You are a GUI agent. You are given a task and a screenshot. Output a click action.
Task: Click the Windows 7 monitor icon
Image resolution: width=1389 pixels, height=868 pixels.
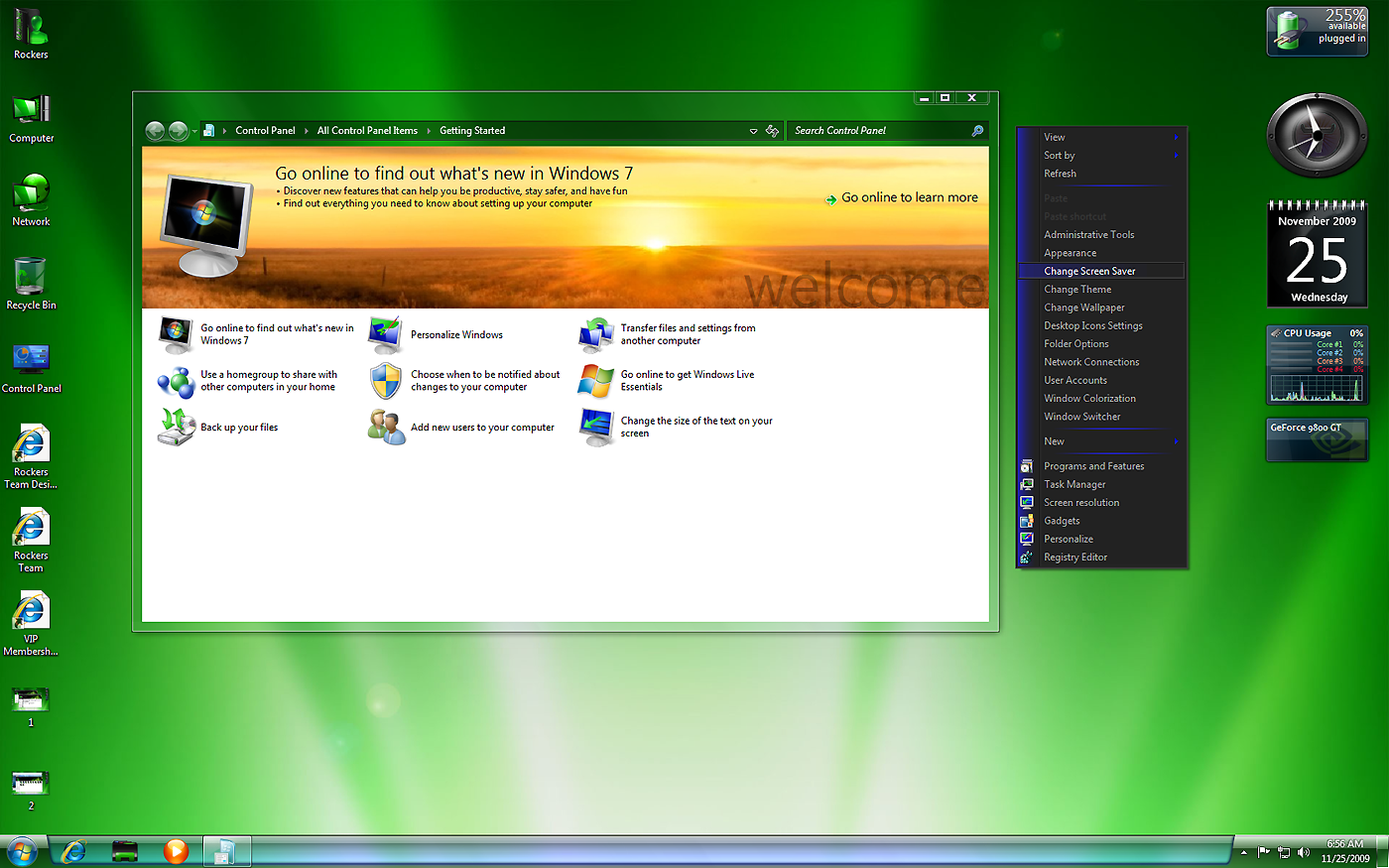click(x=176, y=334)
